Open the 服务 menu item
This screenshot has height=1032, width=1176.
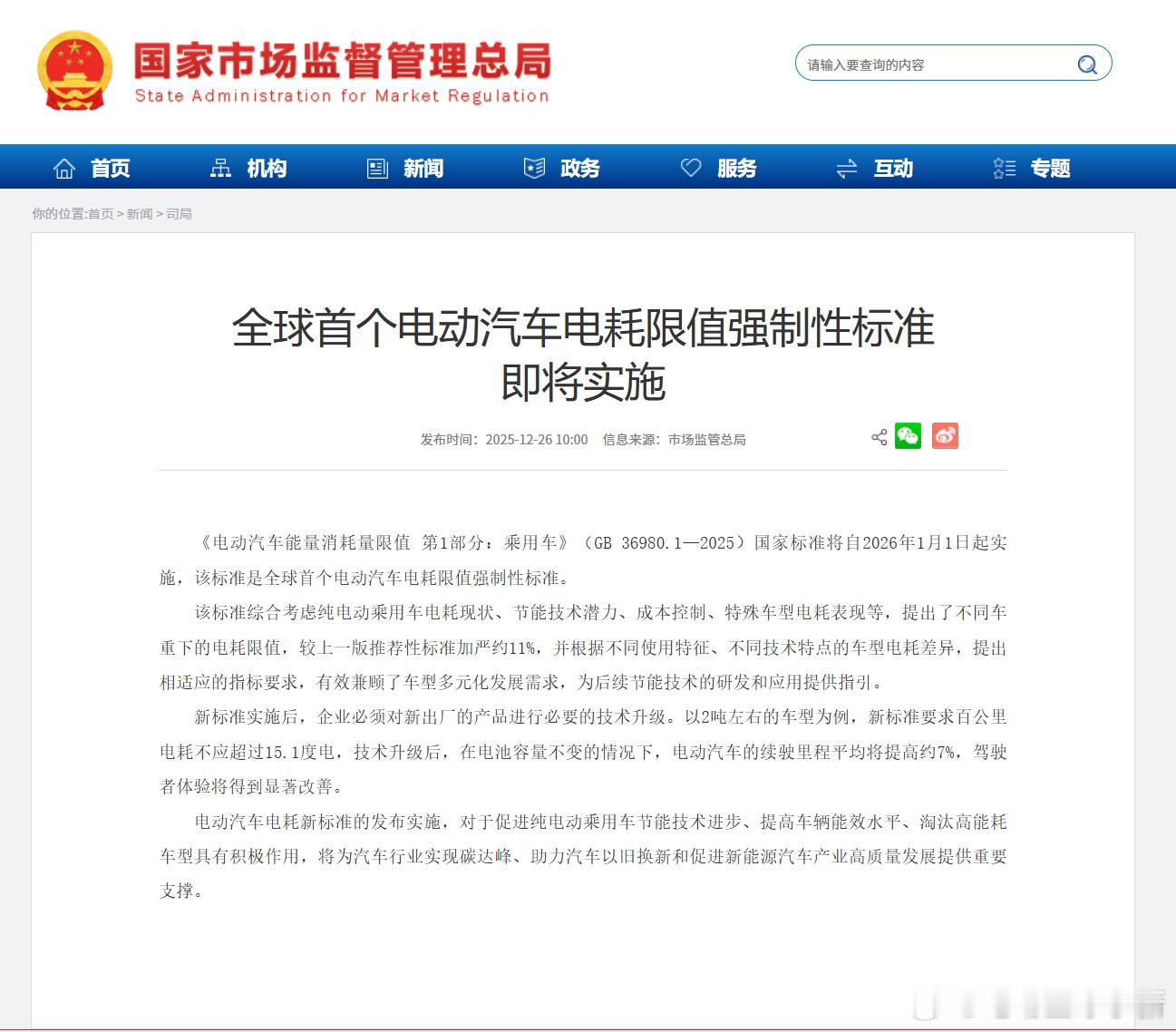736,168
